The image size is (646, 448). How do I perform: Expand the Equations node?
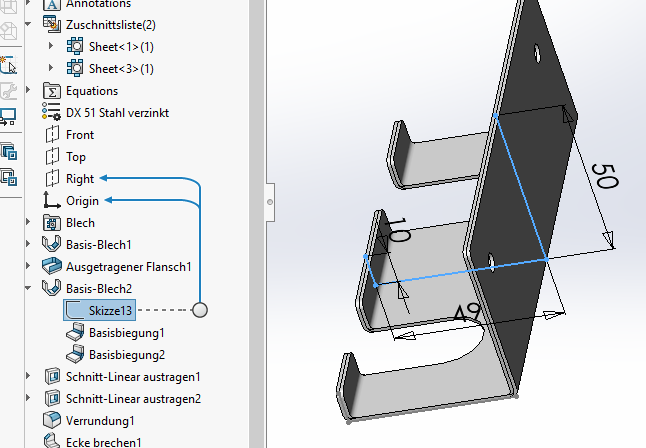tap(28, 90)
